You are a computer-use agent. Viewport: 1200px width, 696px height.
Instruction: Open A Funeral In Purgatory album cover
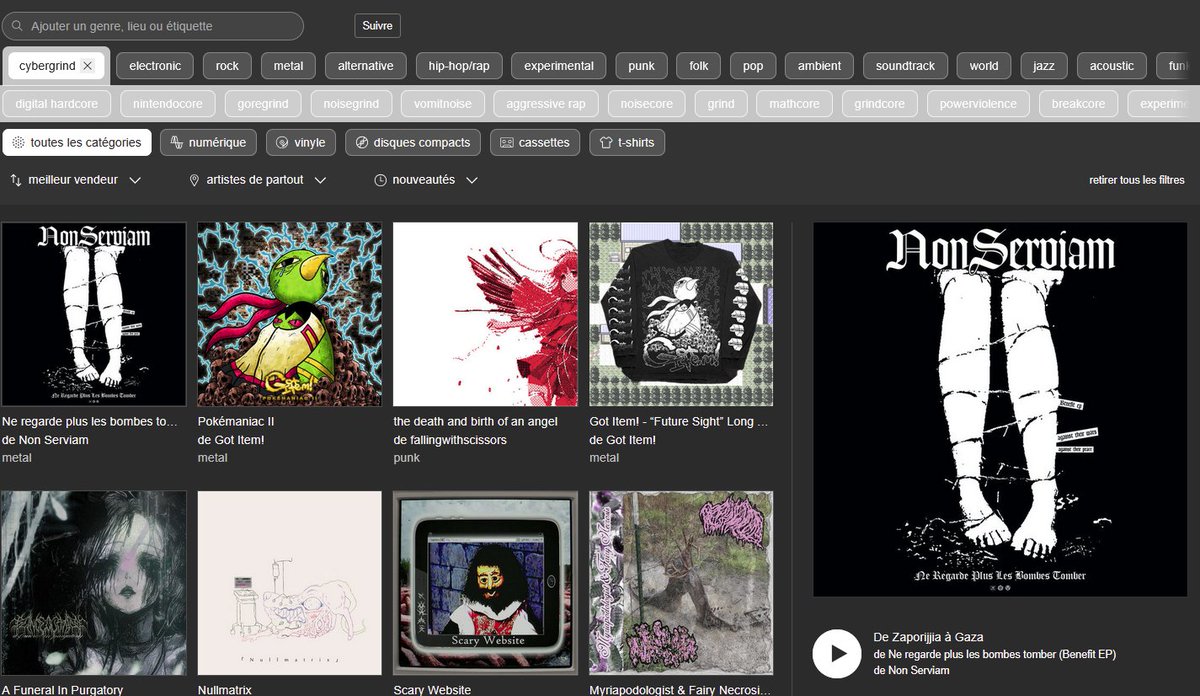tap(94, 583)
